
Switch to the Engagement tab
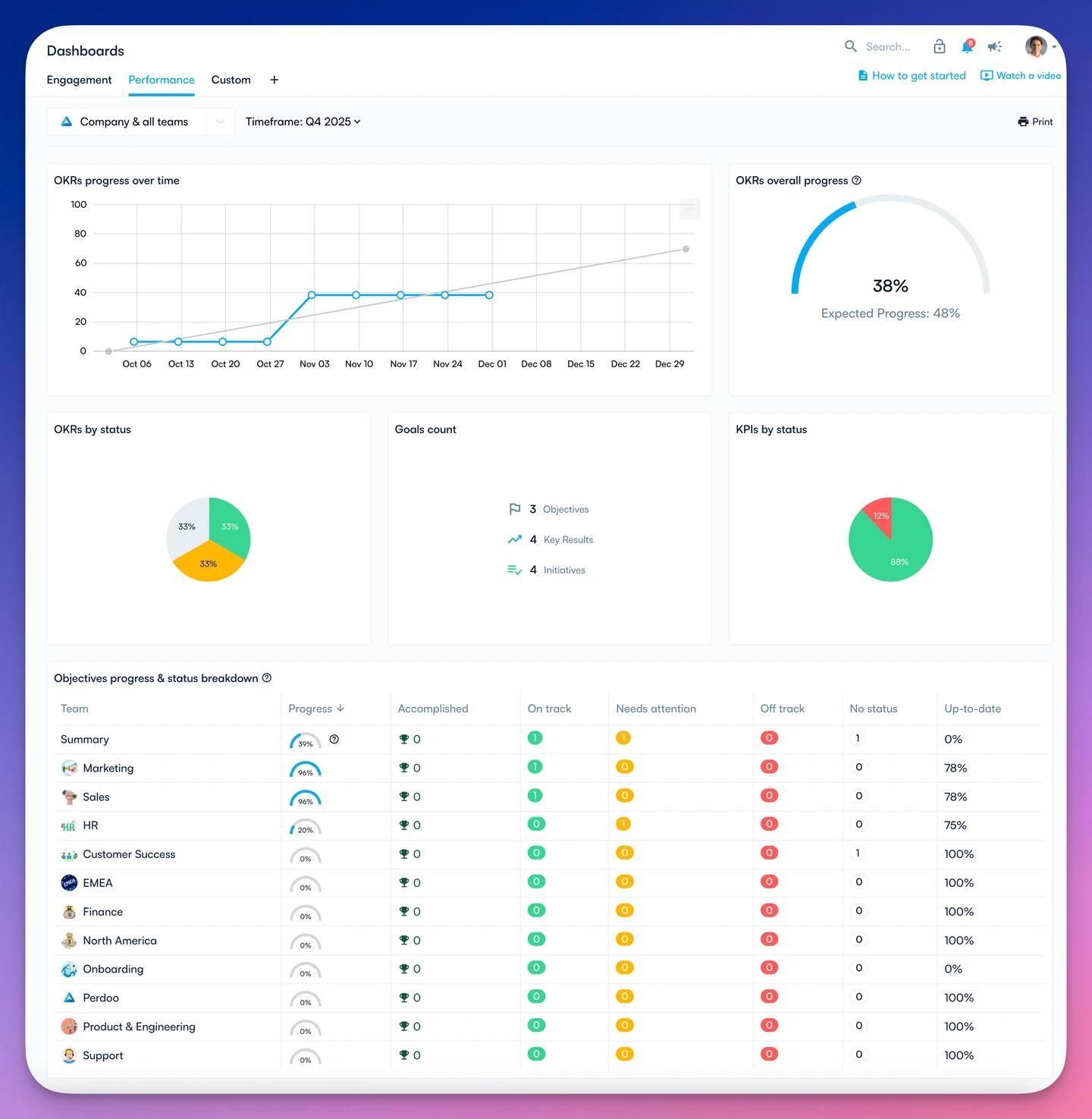(79, 80)
